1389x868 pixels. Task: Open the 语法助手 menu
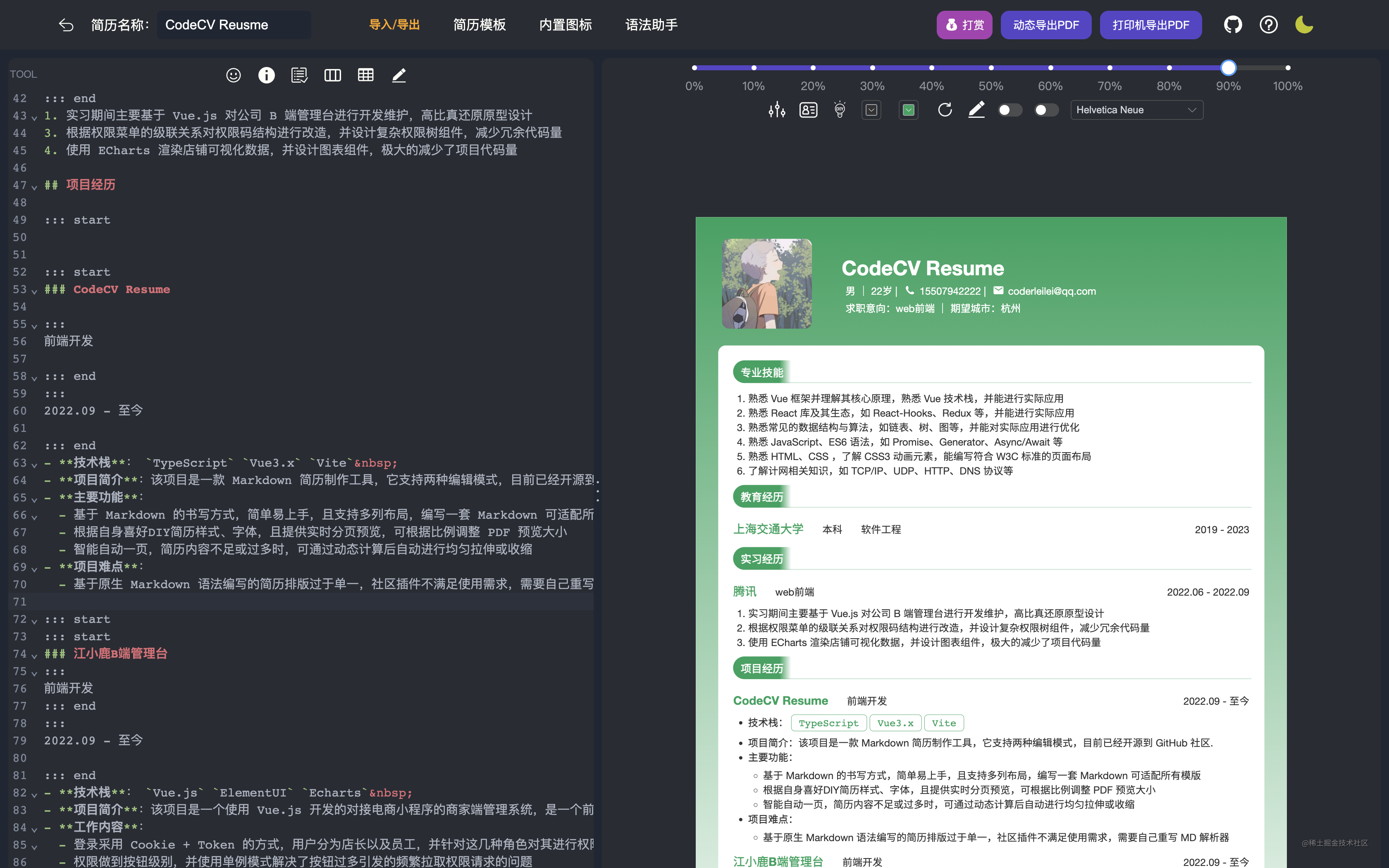652,25
